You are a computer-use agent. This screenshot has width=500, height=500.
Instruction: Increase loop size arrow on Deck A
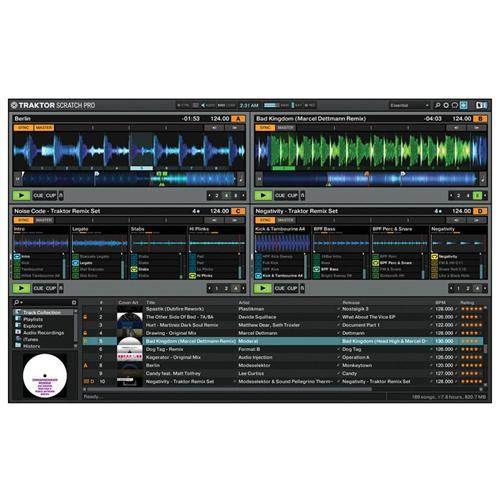pyautogui.click(x=243, y=196)
